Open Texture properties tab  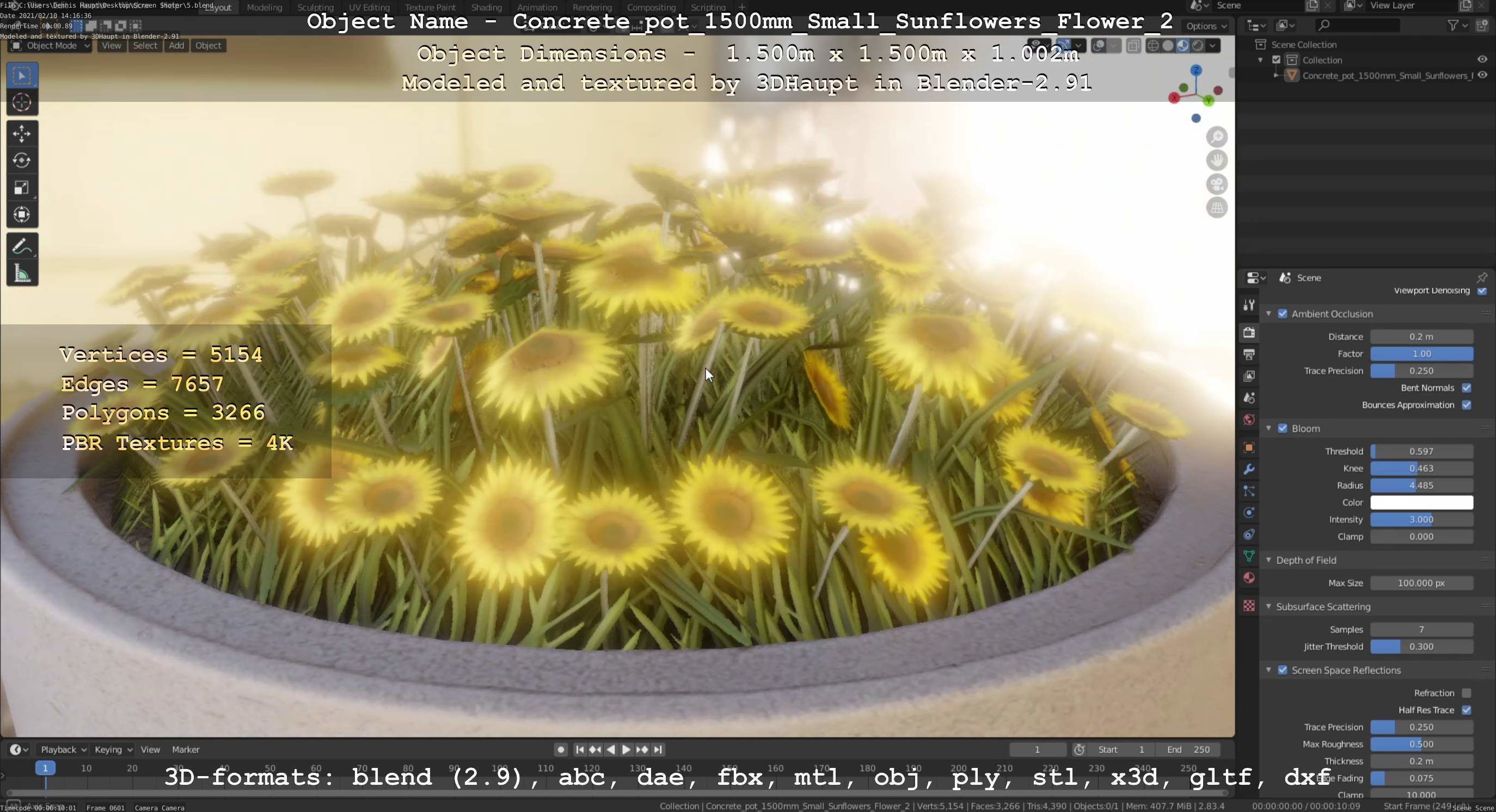coord(1249,606)
